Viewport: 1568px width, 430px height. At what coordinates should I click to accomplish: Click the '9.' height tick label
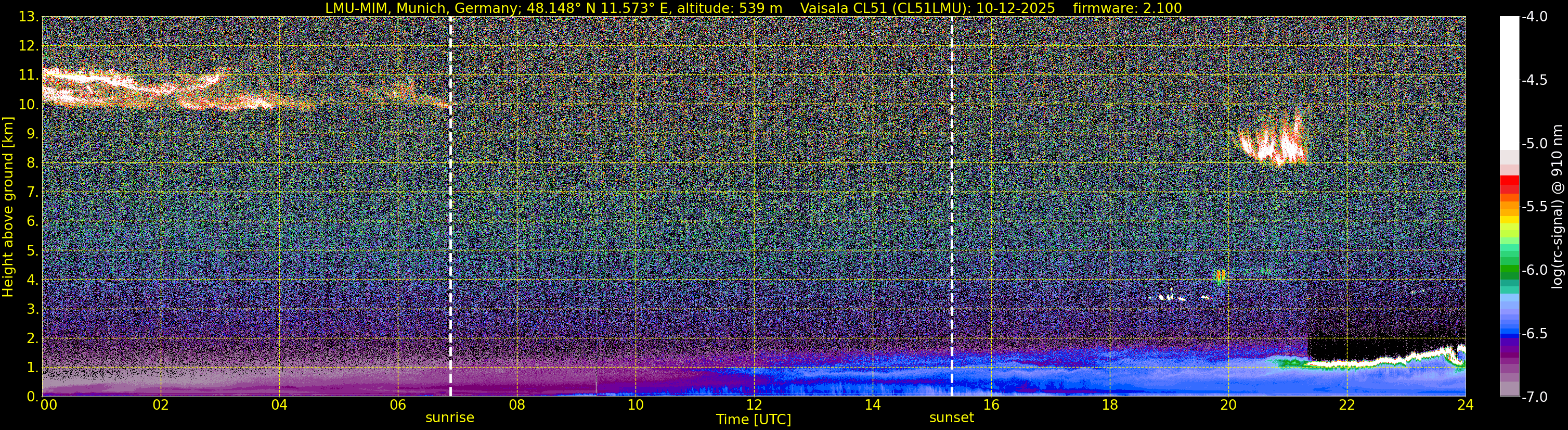32,134
